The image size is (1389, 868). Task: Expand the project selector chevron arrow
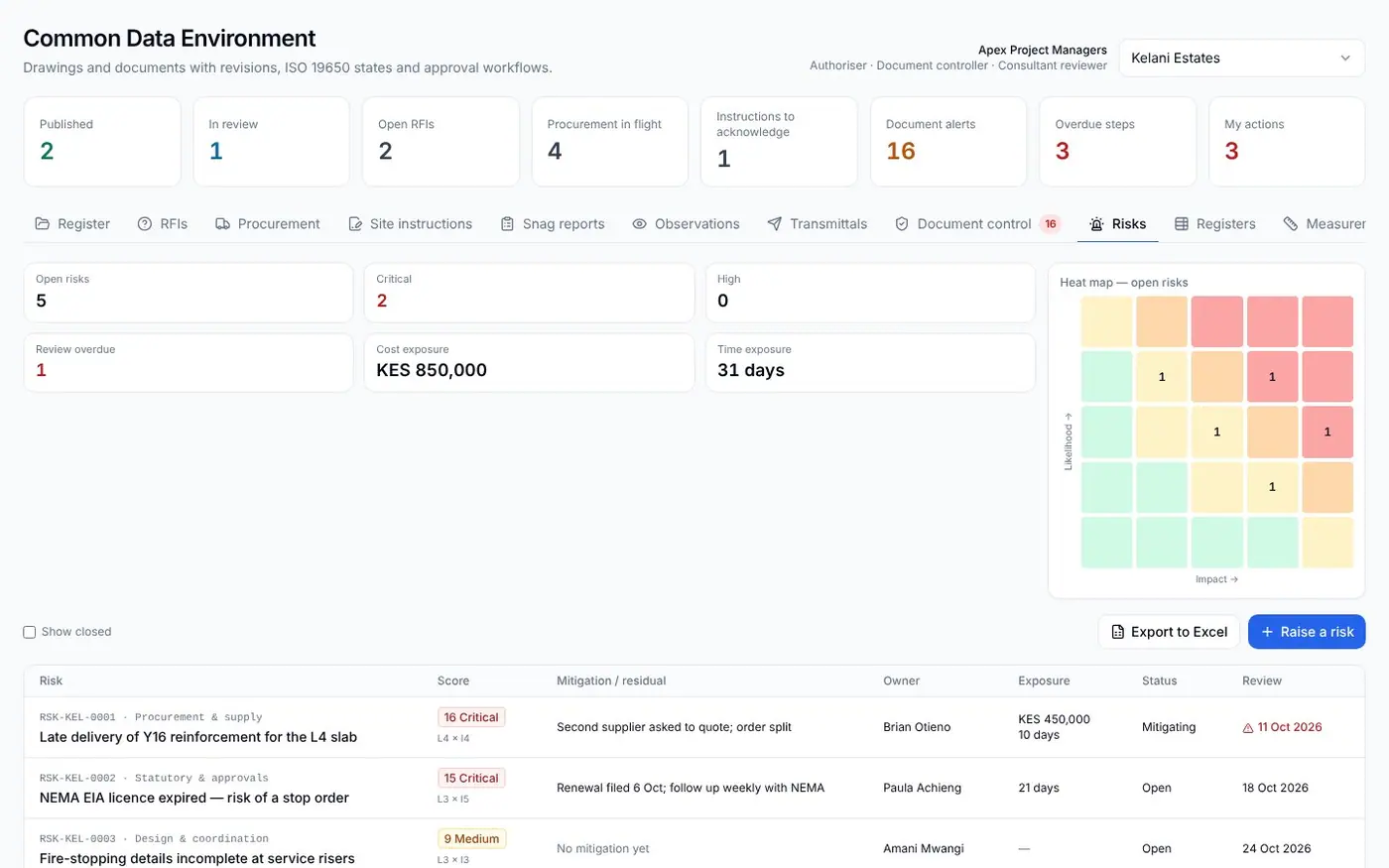click(1345, 58)
